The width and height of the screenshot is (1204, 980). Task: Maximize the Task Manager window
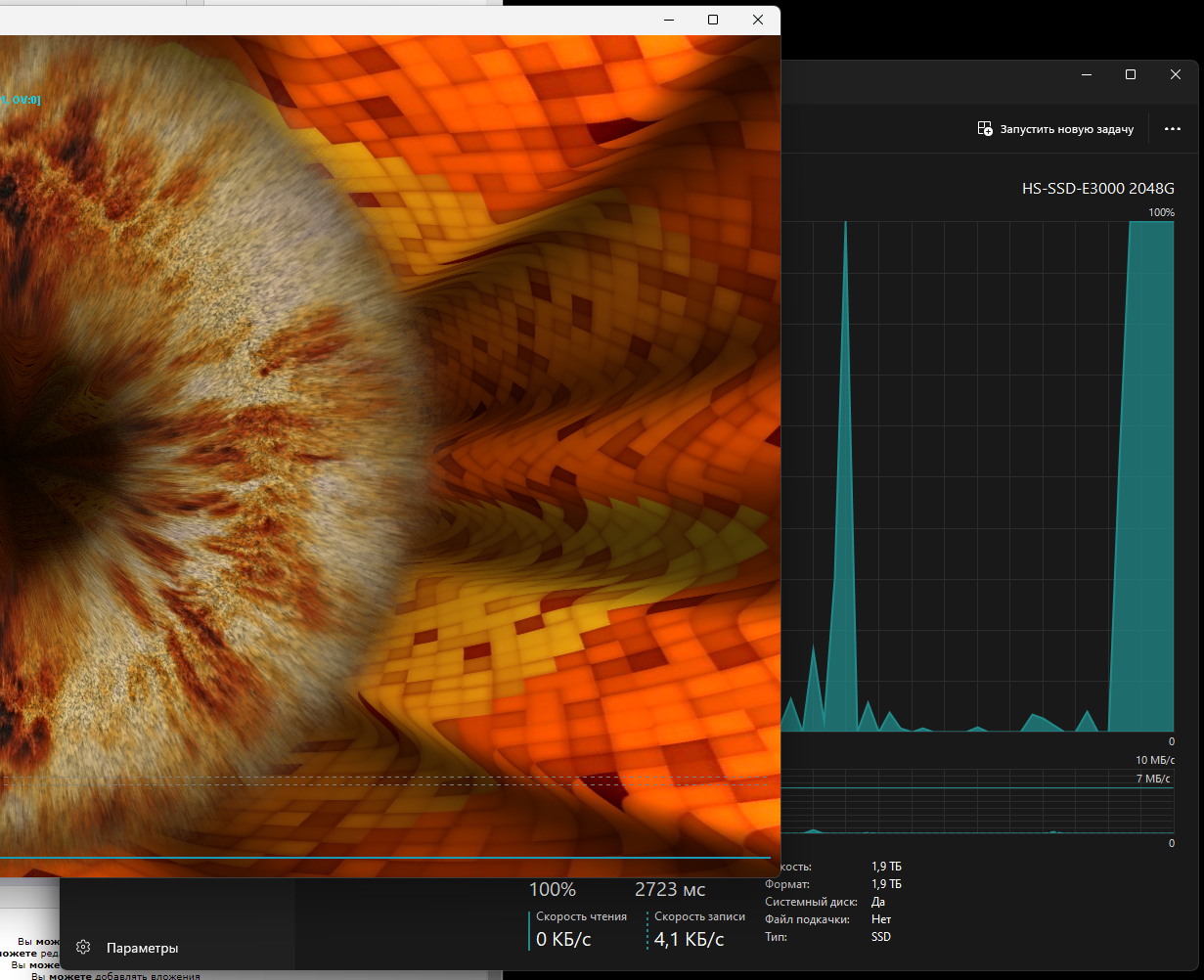tap(1131, 74)
